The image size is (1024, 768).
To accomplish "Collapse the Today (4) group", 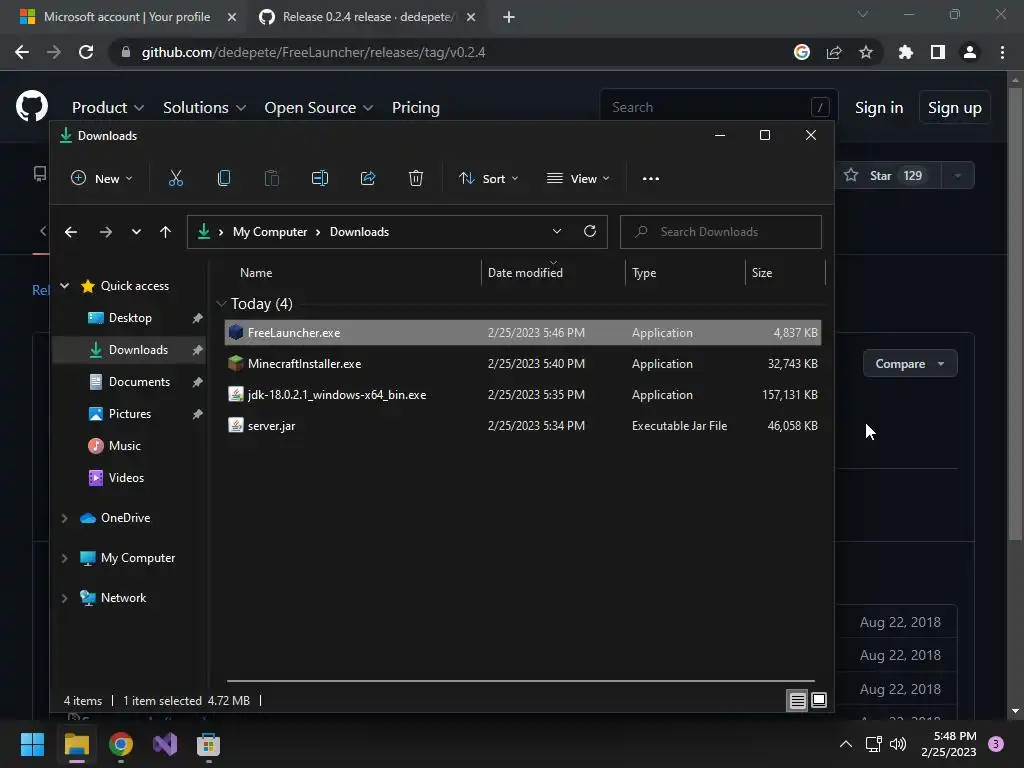I will point(221,304).
